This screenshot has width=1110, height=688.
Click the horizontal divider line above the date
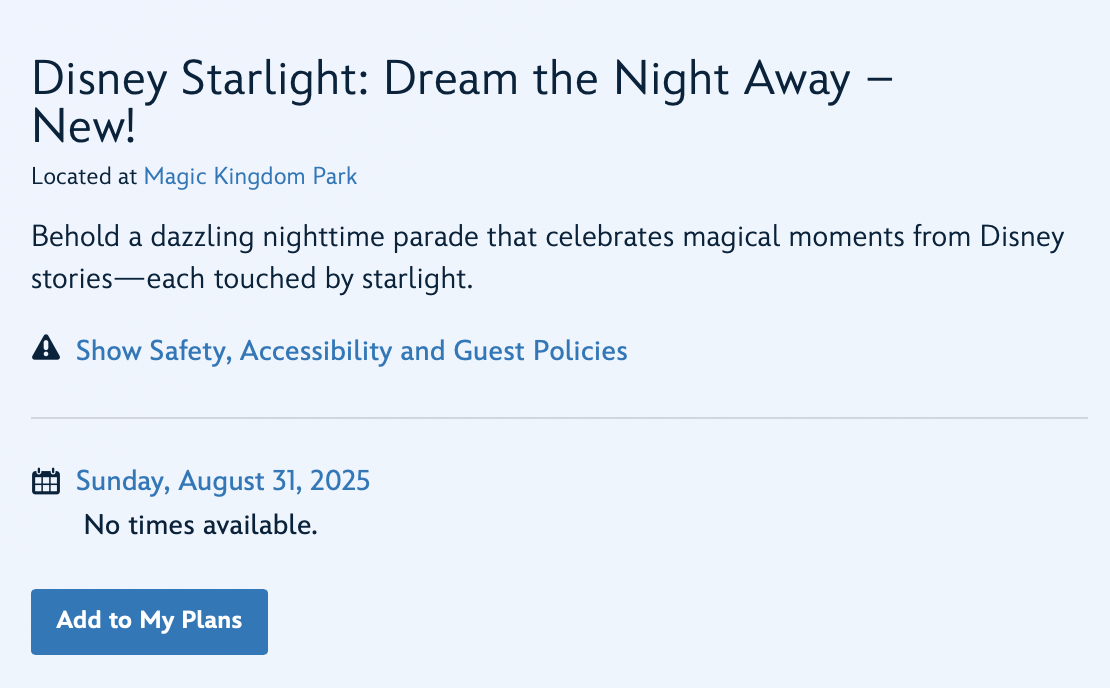click(x=559, y=418)
